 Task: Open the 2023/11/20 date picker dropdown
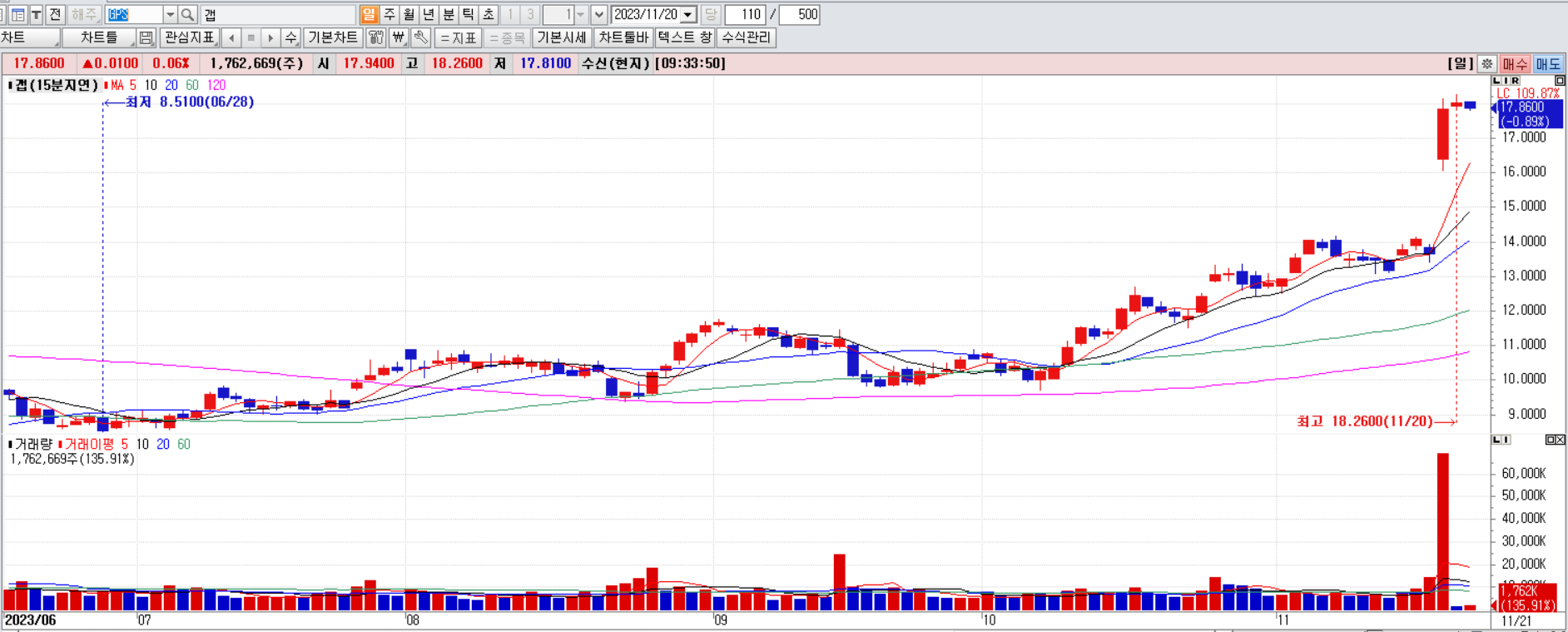point(687,14)
